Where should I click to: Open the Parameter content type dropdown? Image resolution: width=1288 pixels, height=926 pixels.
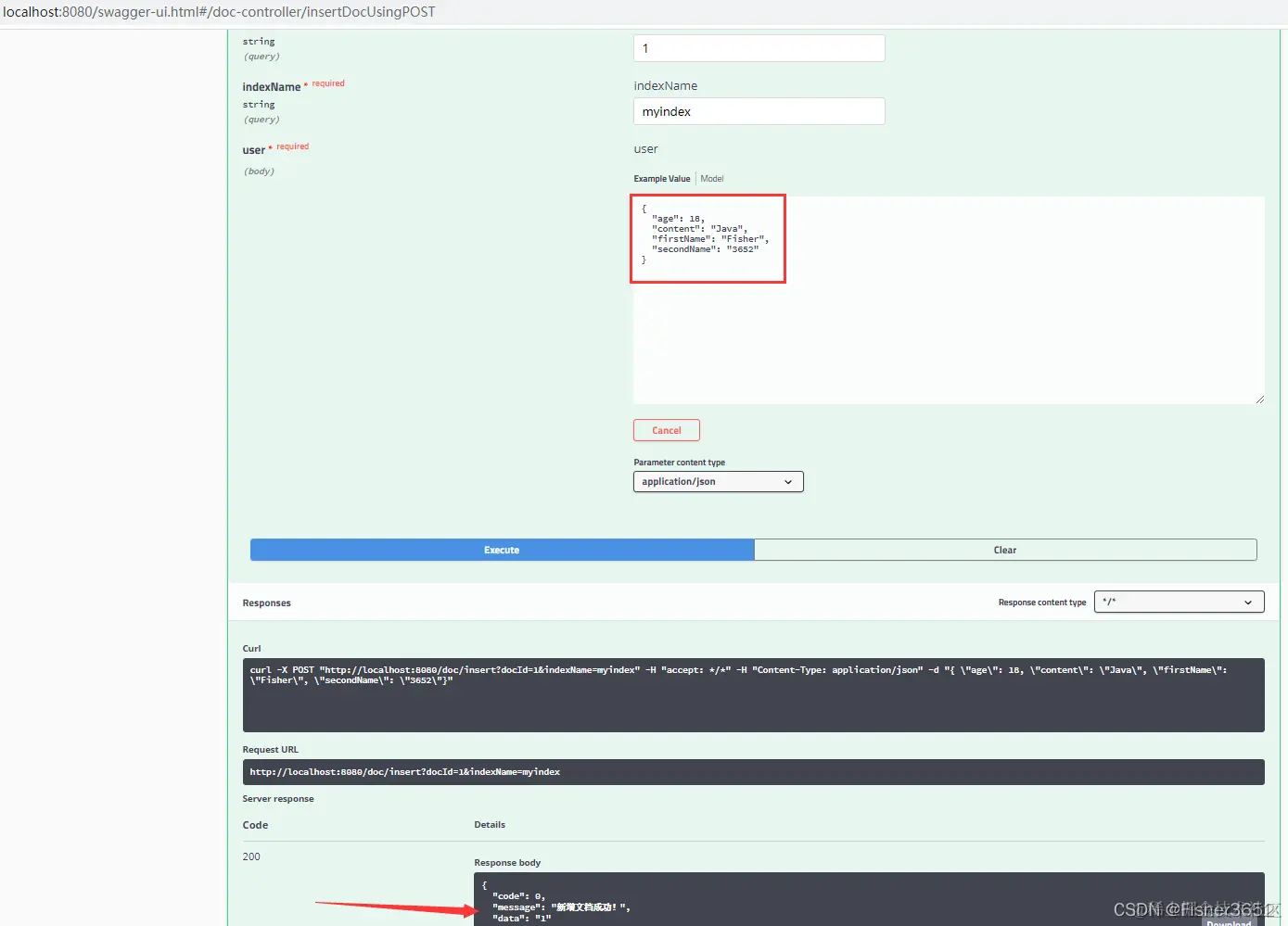718,482
